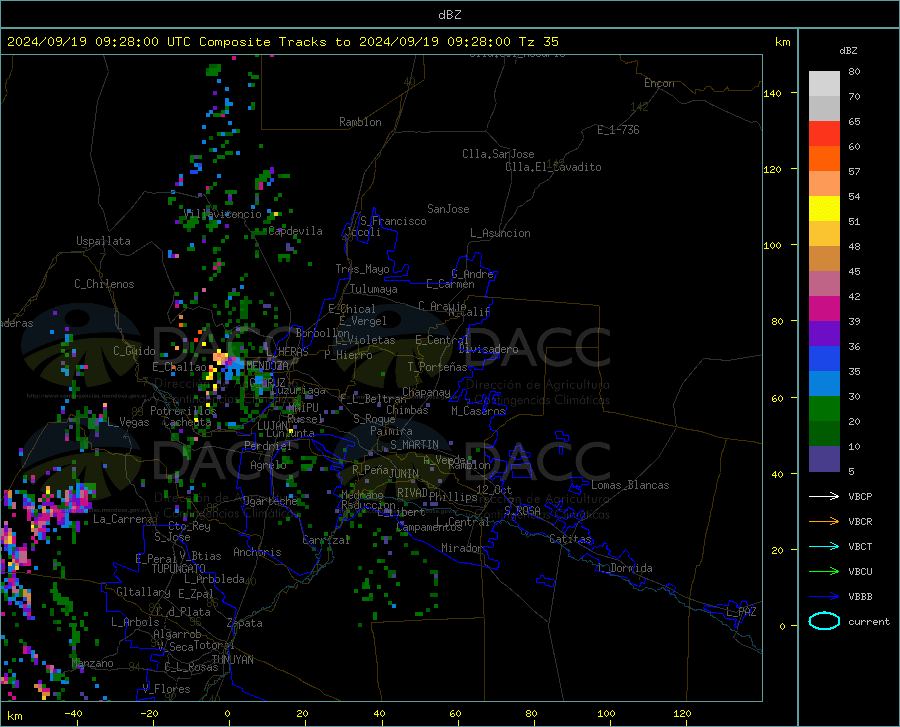Click the Lomas_Blancas label

(630, 485)
